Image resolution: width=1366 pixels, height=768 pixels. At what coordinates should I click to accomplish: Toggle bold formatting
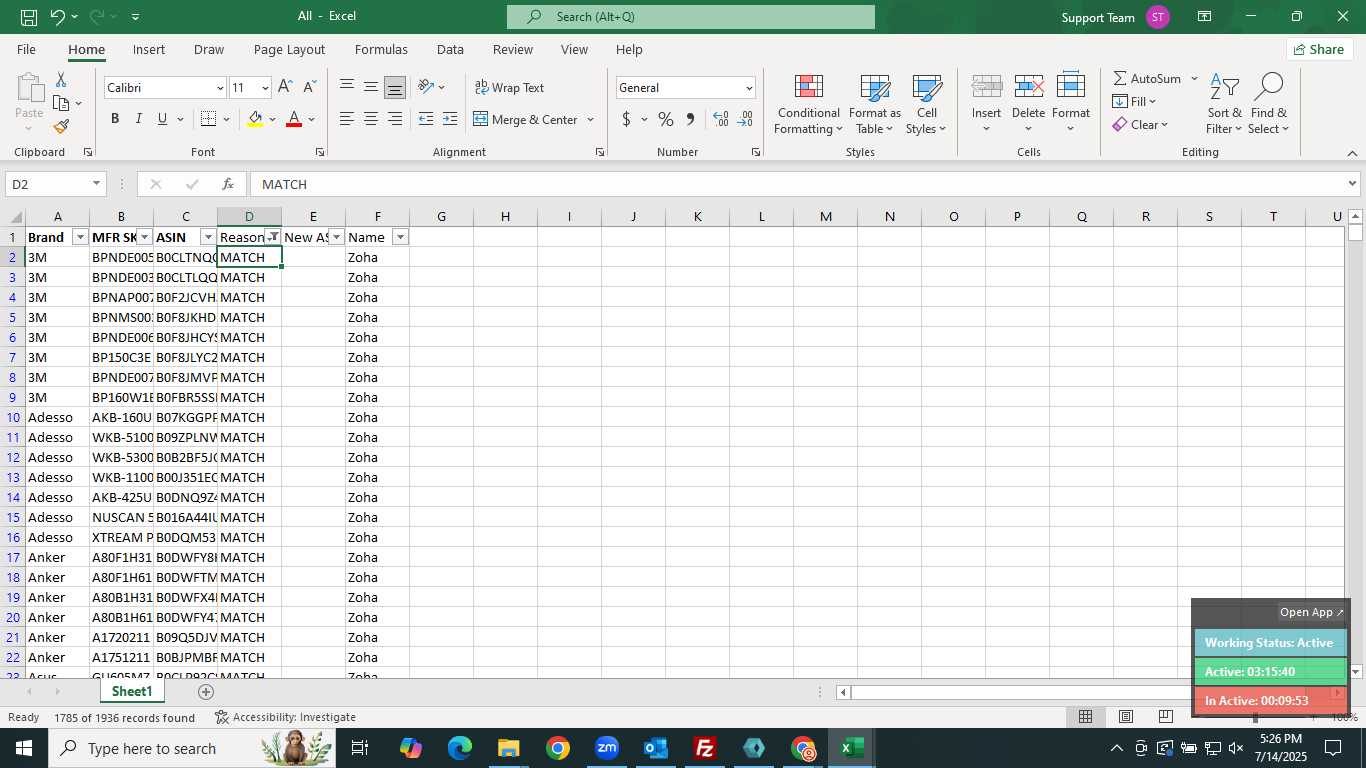[115, 119]
